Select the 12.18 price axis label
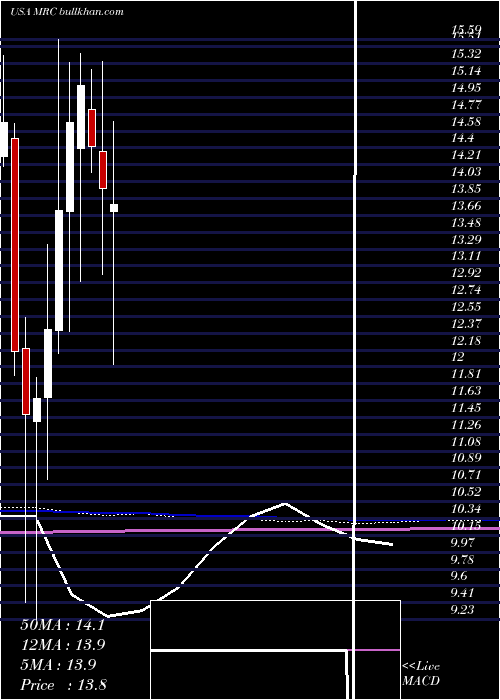Screen dimensions: 500x700 466,341
